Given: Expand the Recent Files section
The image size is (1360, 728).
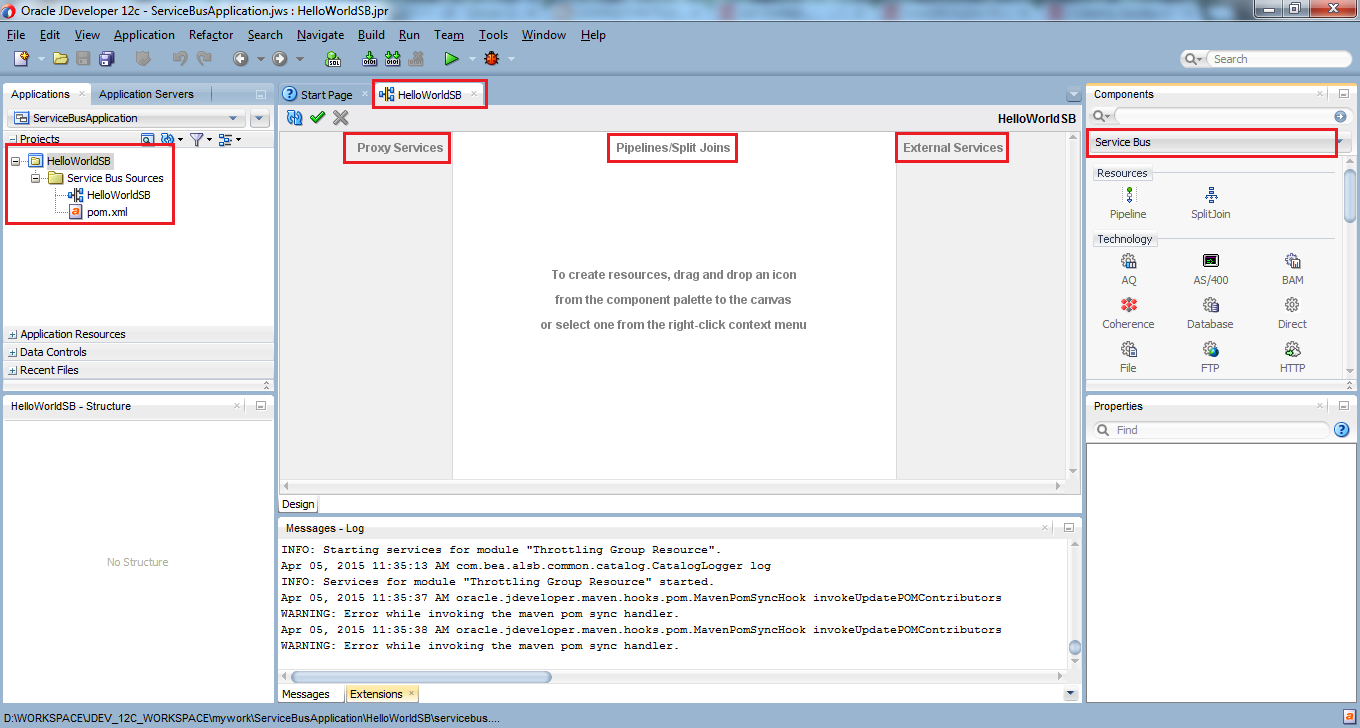Looking at the screenshot, I should click(12, 371).
